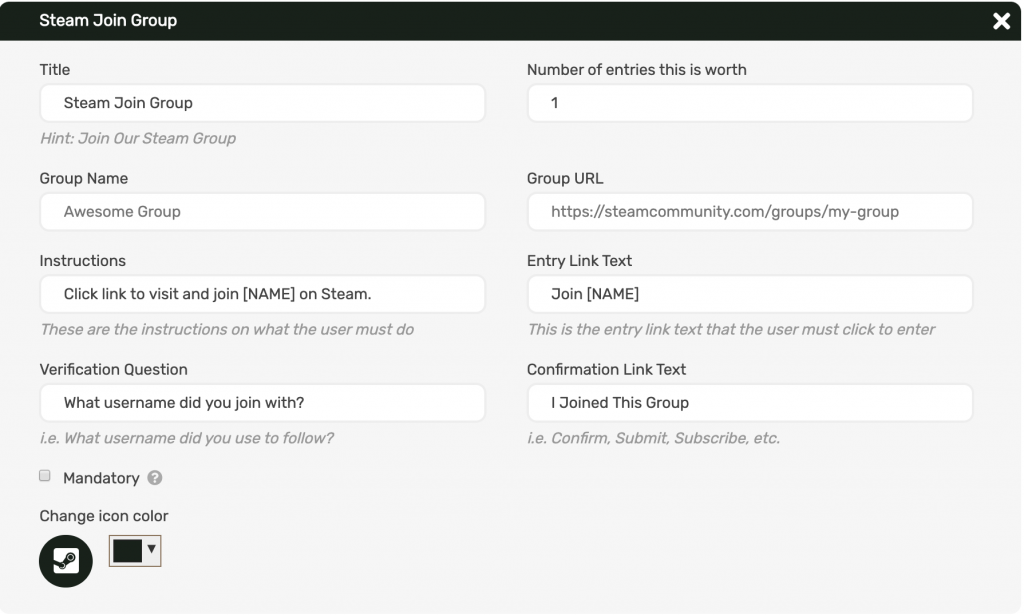Open the icon color picker dropdown arrow

click(x=152, y=549)
